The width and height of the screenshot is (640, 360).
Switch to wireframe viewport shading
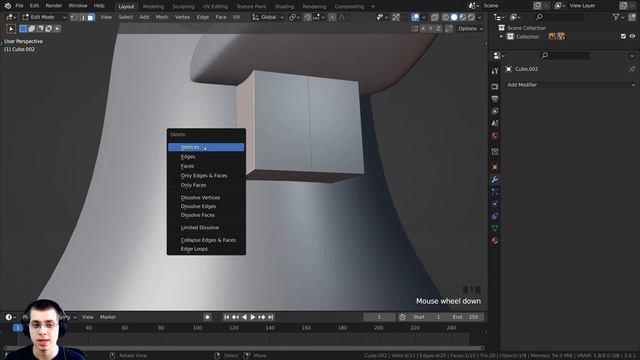[445, 17]
